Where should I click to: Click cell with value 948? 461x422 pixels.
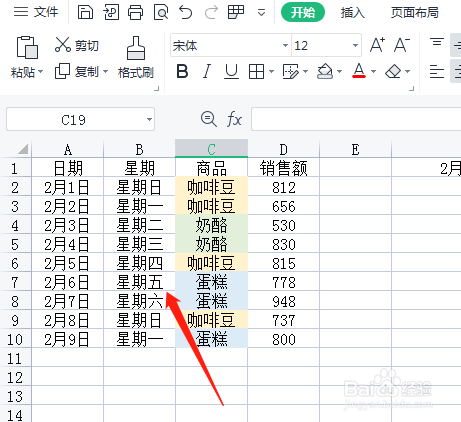pos(283,301)
